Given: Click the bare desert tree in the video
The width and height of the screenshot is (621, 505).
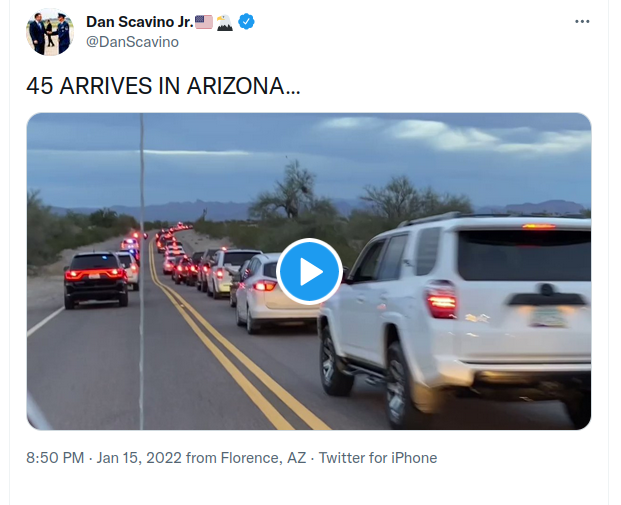Looking at the screenshot, I should [x=294, y=189].
